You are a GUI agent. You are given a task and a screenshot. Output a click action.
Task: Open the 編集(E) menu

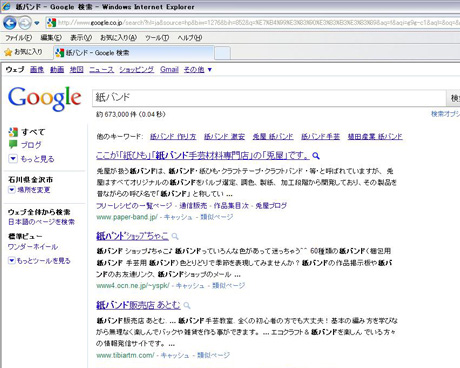[51, 38]
